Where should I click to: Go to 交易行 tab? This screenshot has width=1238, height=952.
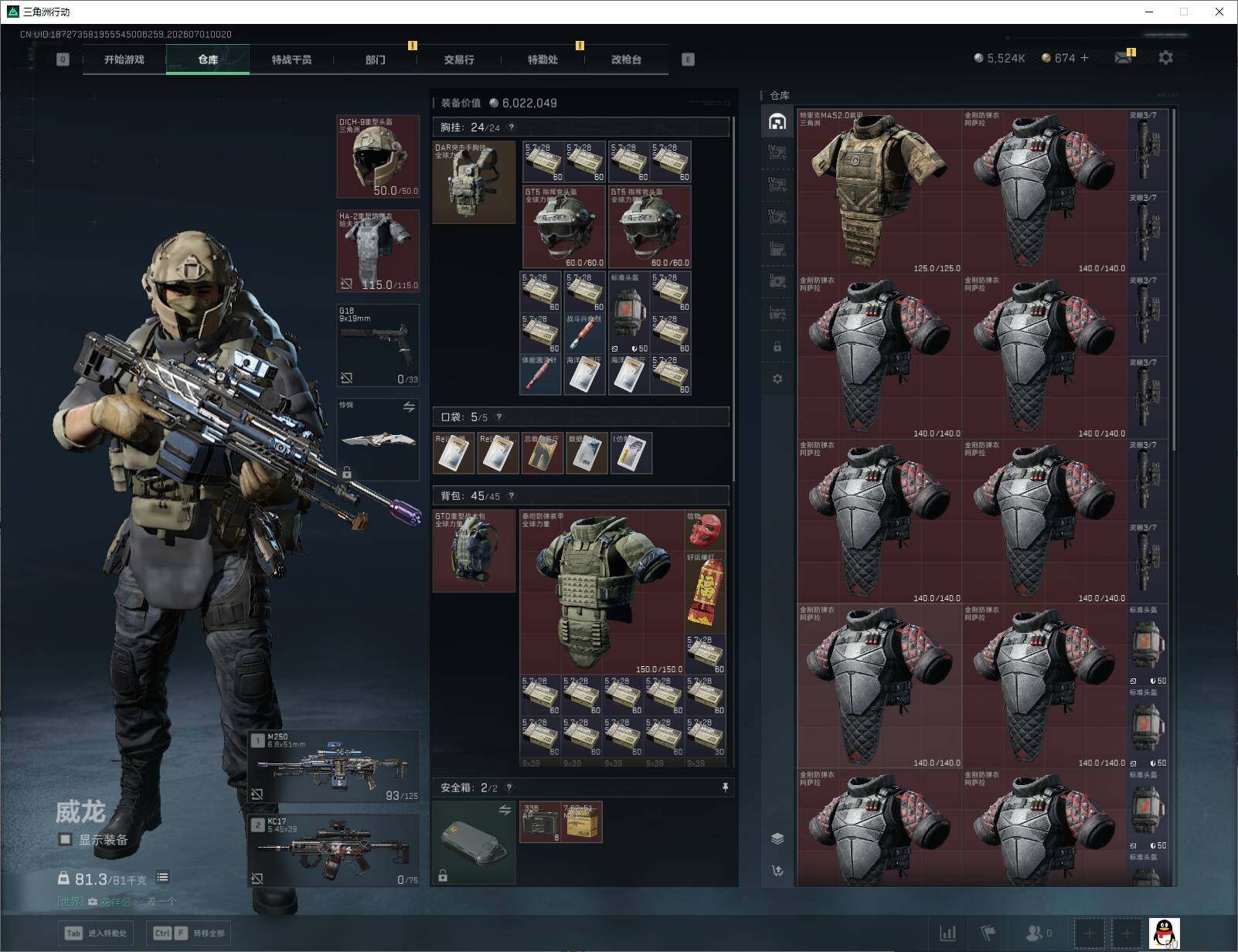tap(459, 59)
